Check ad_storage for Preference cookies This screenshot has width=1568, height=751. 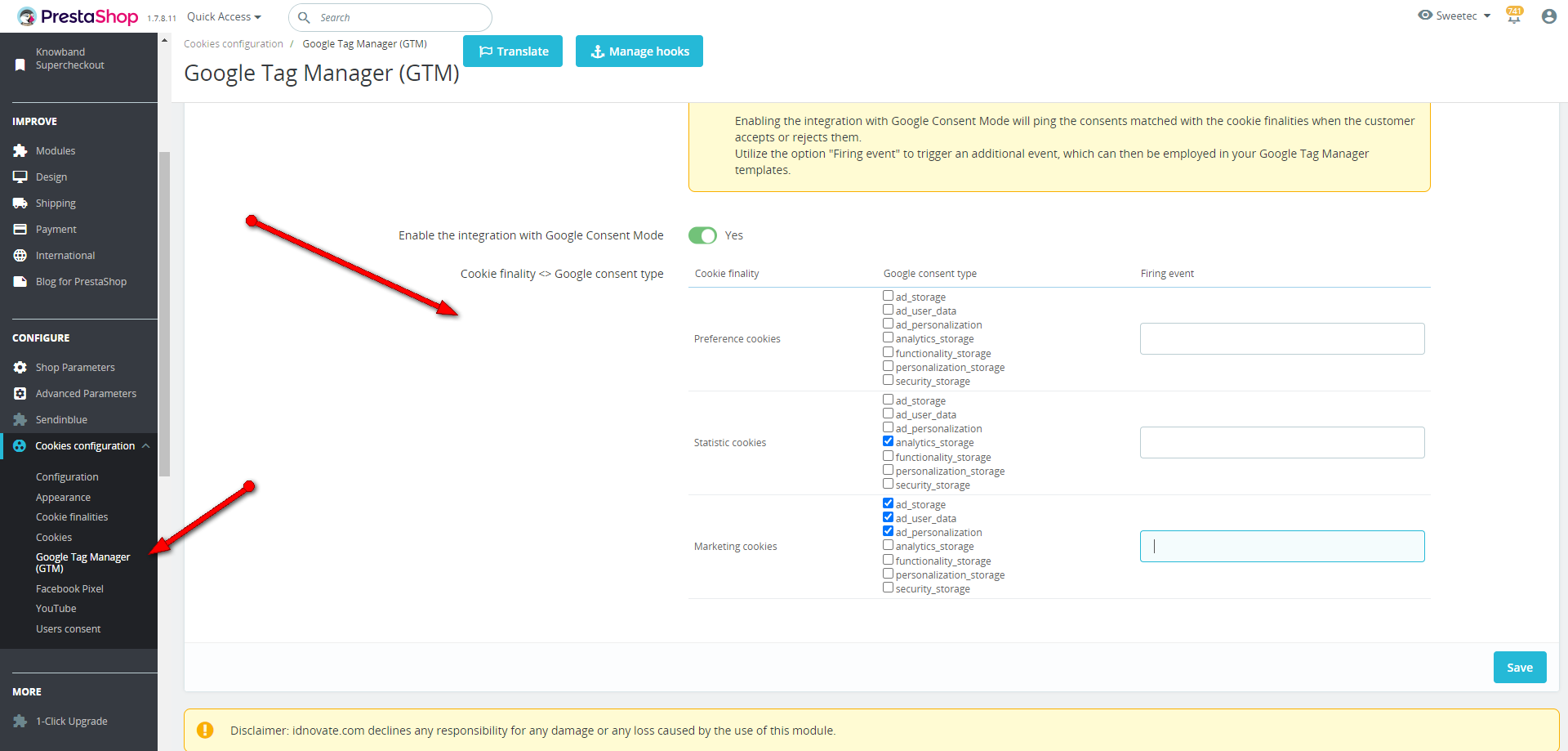click(888, 296)
